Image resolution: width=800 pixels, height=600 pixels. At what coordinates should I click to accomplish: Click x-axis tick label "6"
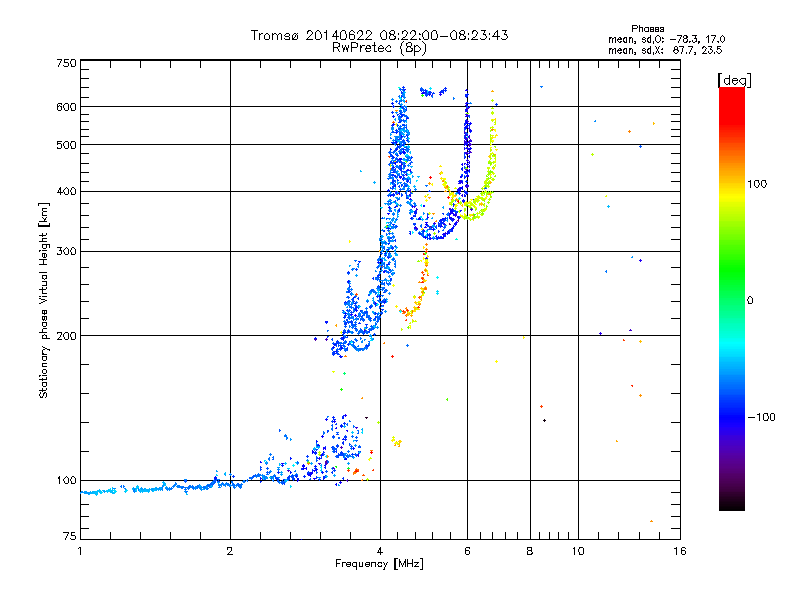(467, 551)
